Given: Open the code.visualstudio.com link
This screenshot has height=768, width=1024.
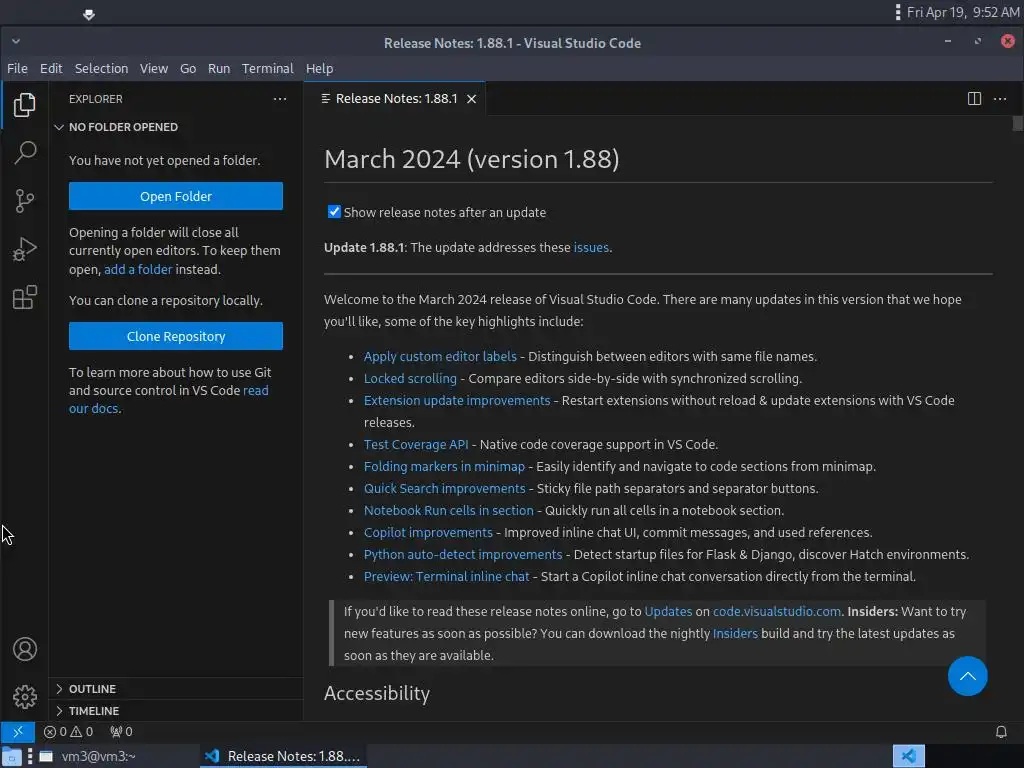Looking at the screenshot, I should 776,611.
